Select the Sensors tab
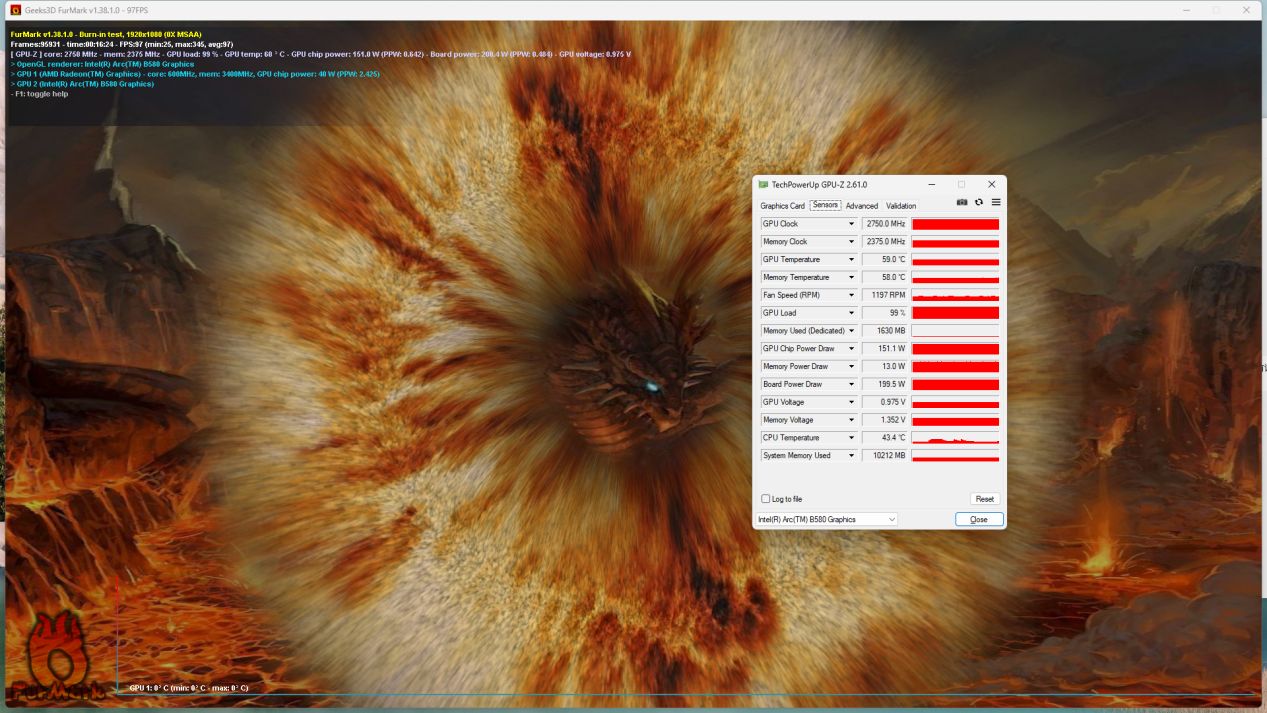The height and width of the screenshot is (713, 1267). [x=825, y=205]
